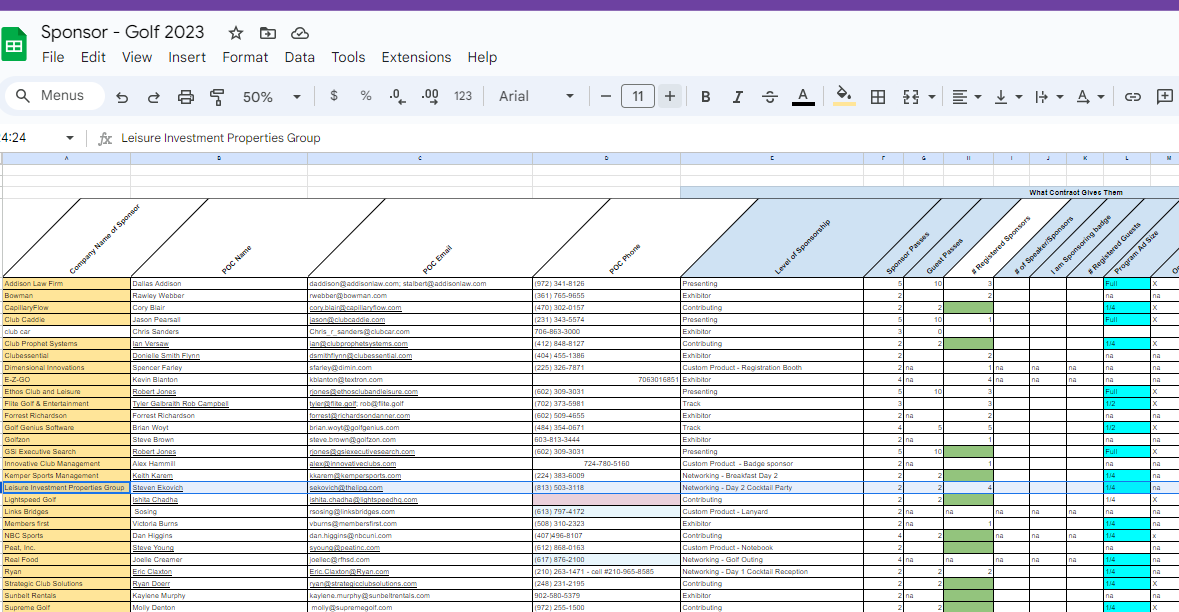Select the Paint format roller tool
The image size is (1179, 612).
217,97
